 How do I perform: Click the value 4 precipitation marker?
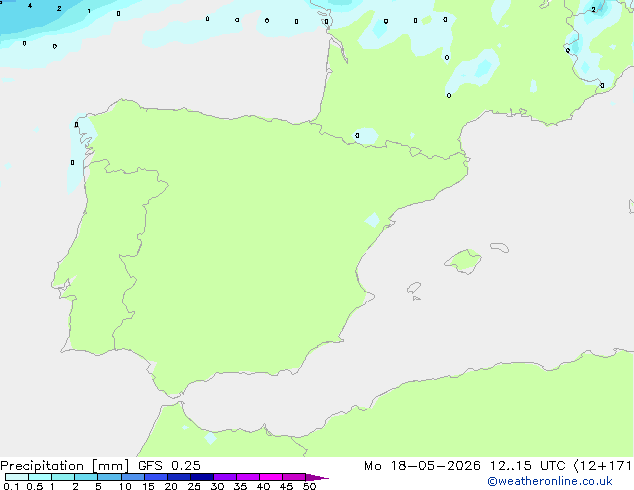coord(30,6)
